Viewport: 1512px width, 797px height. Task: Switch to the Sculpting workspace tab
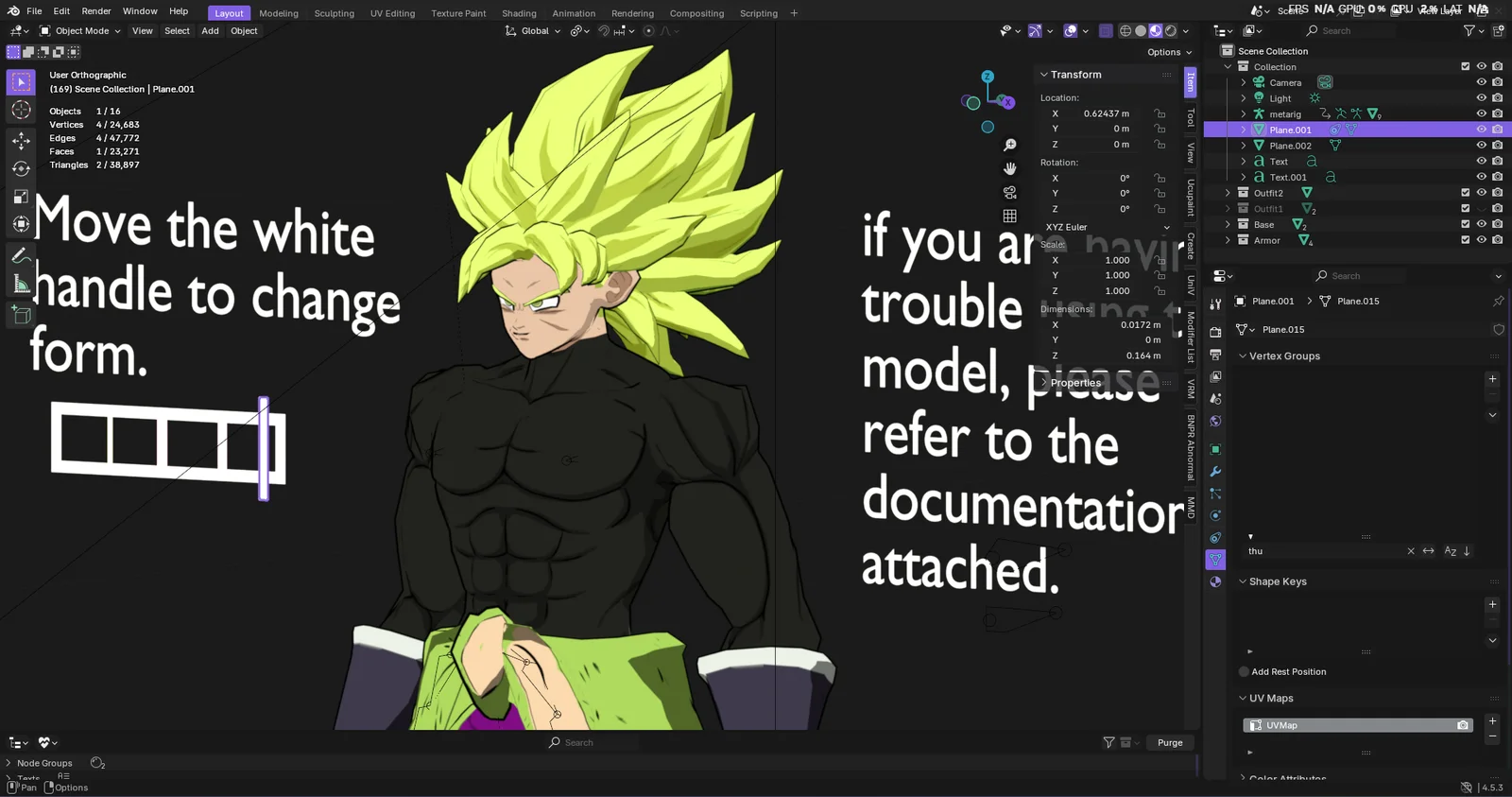tap(335, 13)
